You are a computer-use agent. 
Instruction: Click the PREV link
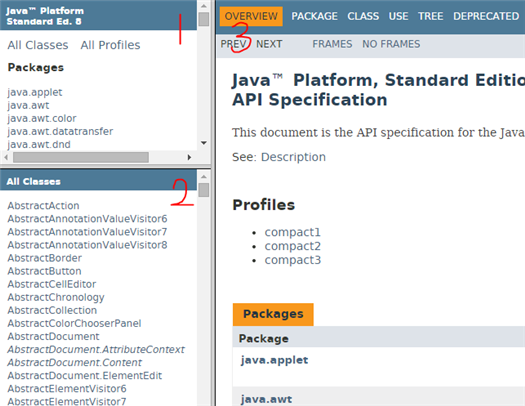pos(233,44)
